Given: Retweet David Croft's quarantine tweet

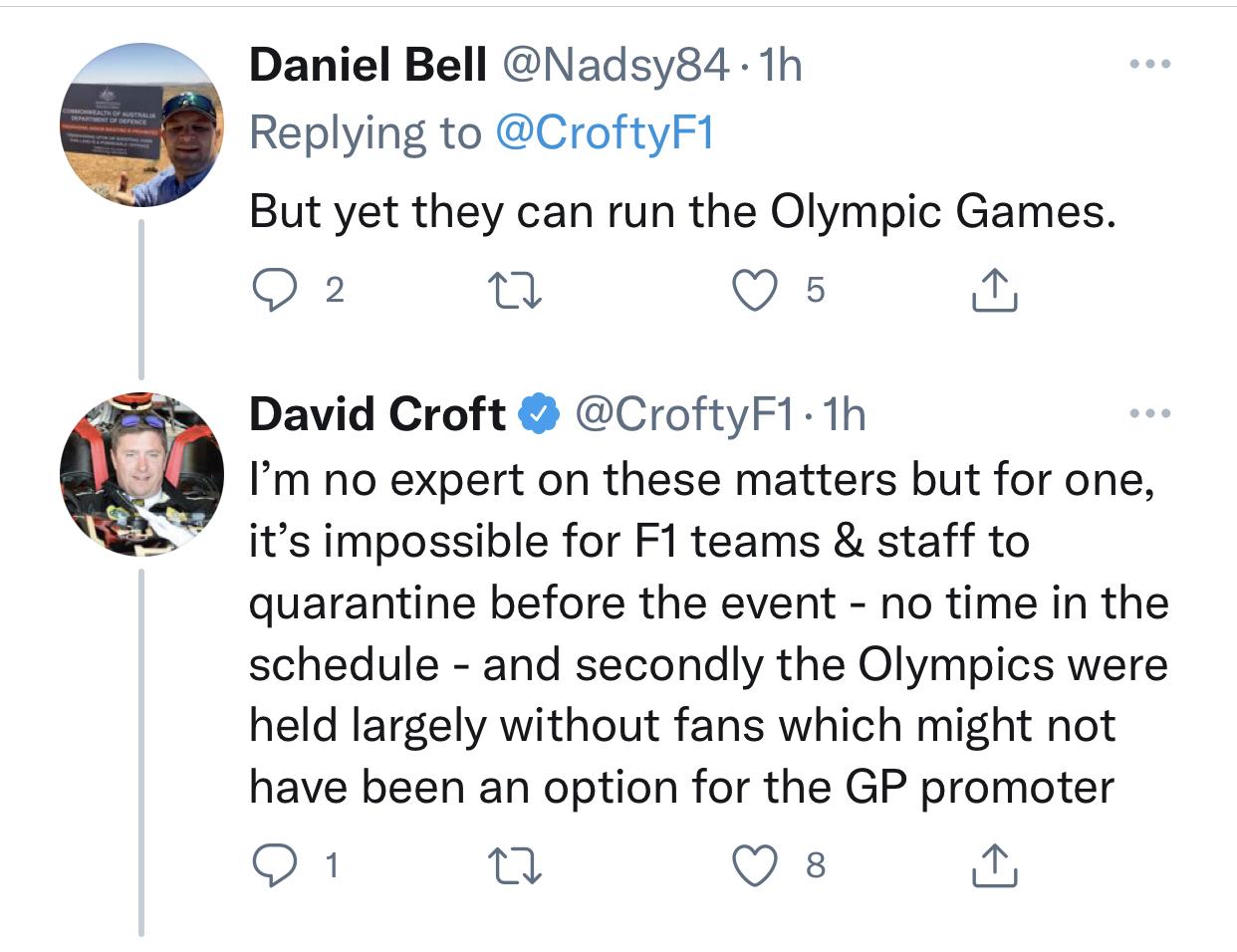Looking at the screenshot, I should pos(514,865).
